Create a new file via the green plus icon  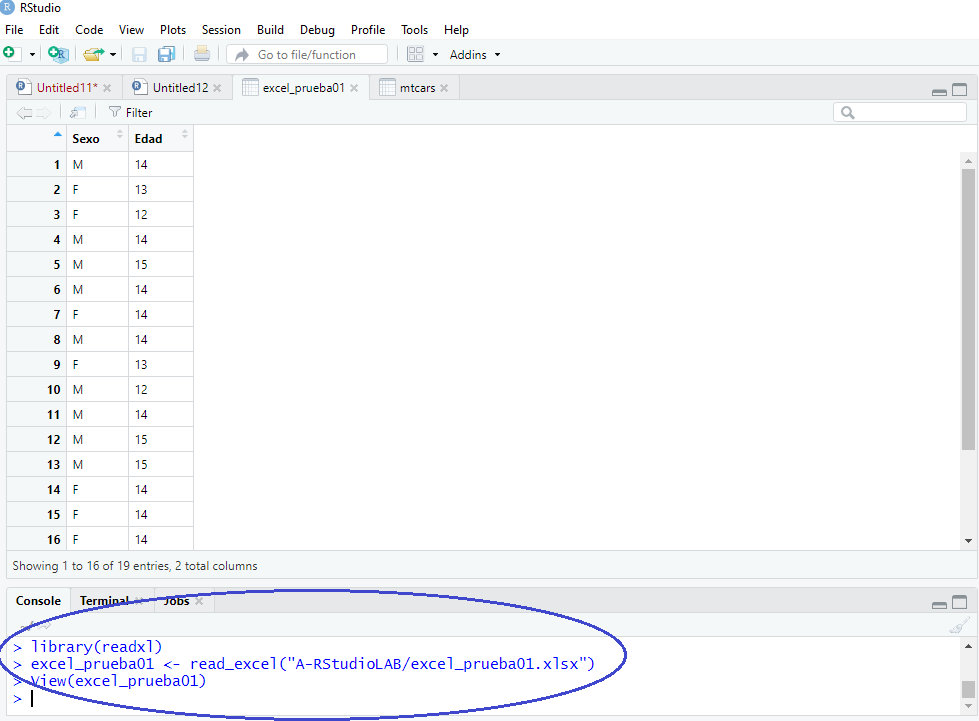(9, 53)
